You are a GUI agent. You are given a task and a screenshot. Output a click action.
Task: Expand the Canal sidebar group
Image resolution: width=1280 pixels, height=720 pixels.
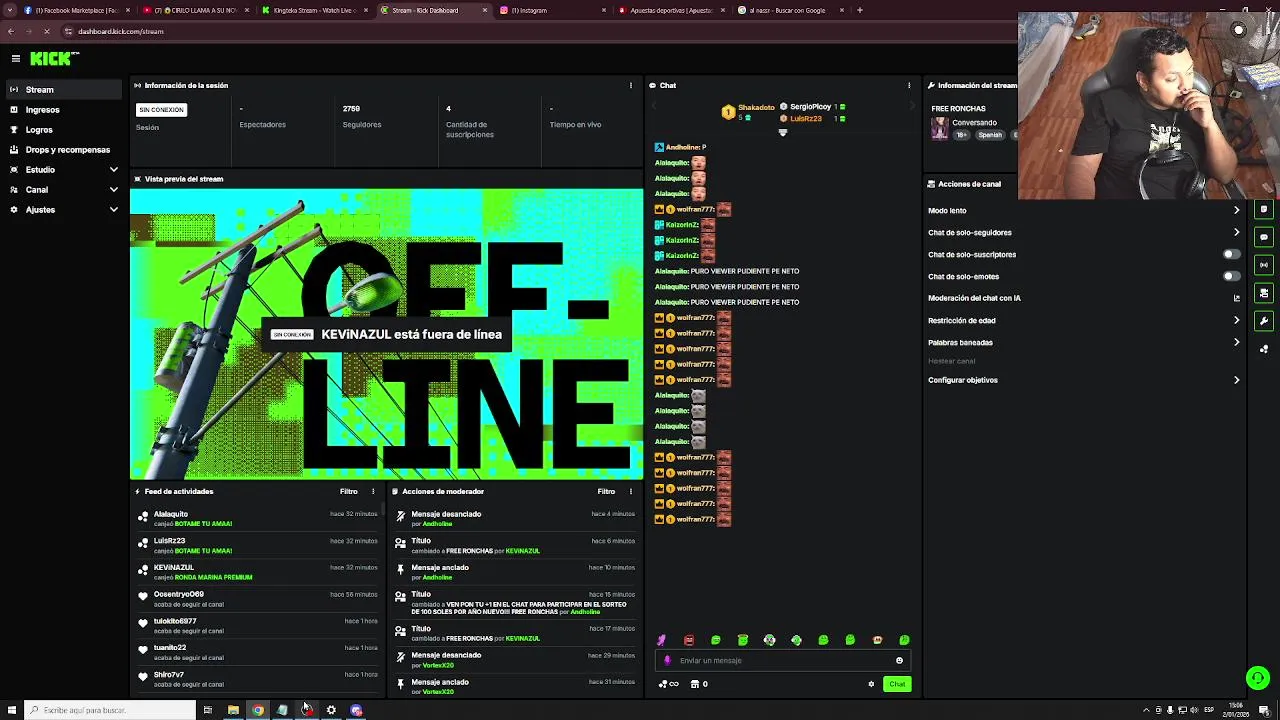click(62, 190)
